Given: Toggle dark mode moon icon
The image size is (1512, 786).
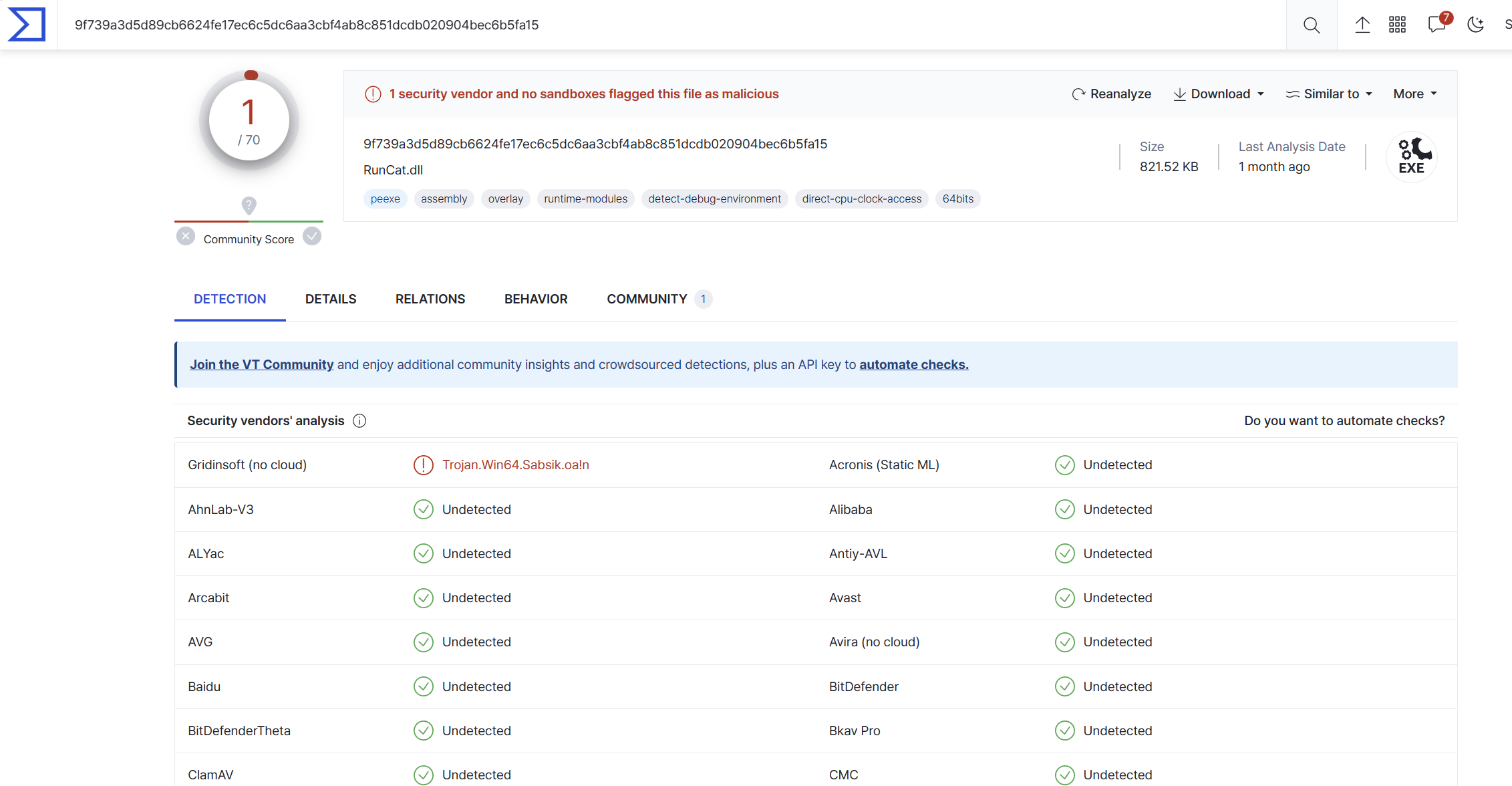Looking at the screenshot, I should 1475,25.
